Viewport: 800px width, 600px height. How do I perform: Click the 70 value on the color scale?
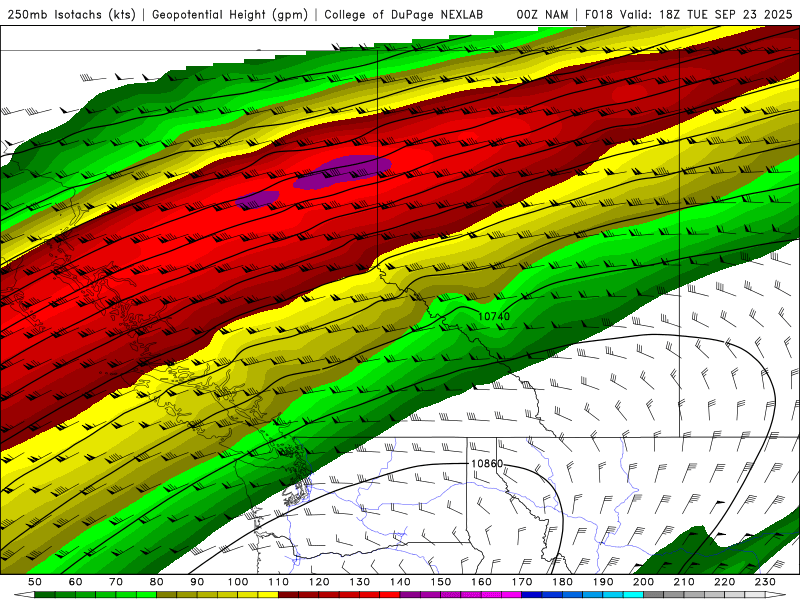[116, 582]
